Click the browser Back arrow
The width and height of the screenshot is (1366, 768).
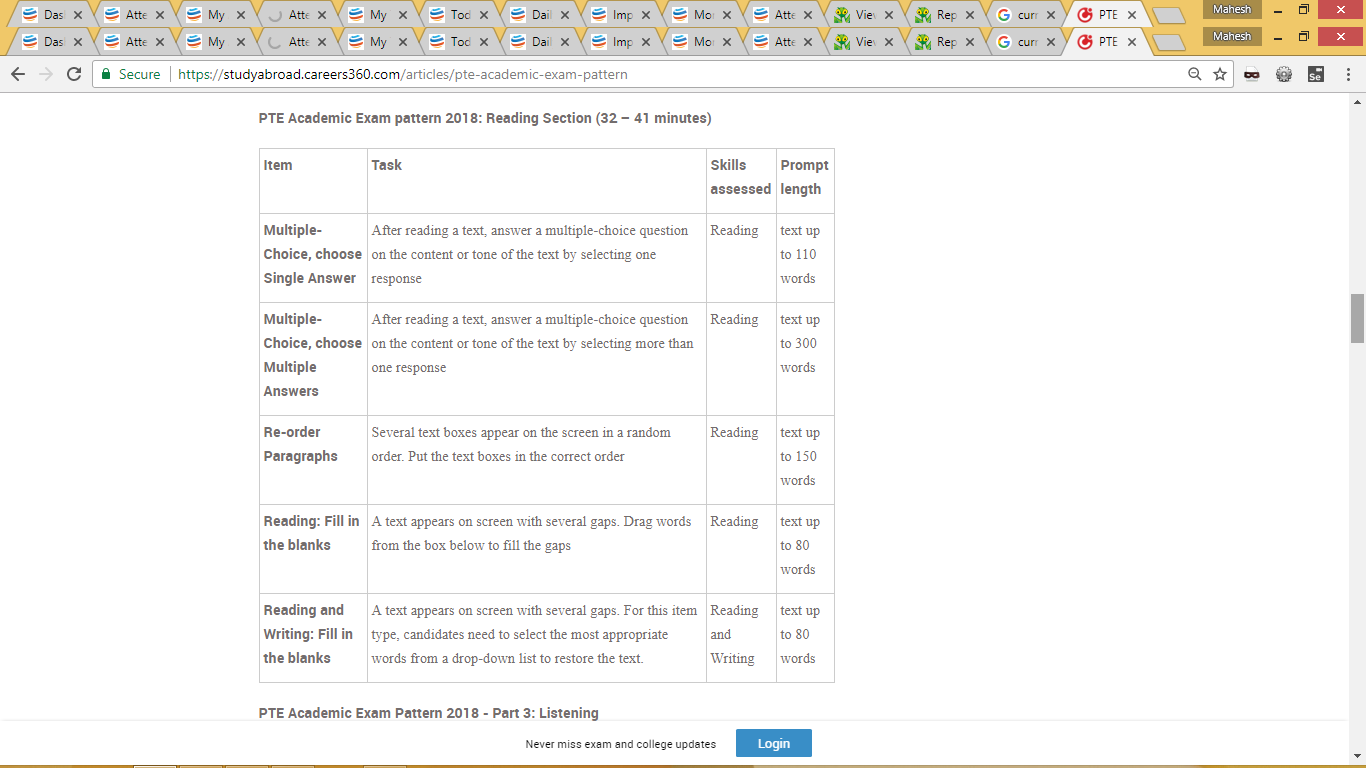18,74
